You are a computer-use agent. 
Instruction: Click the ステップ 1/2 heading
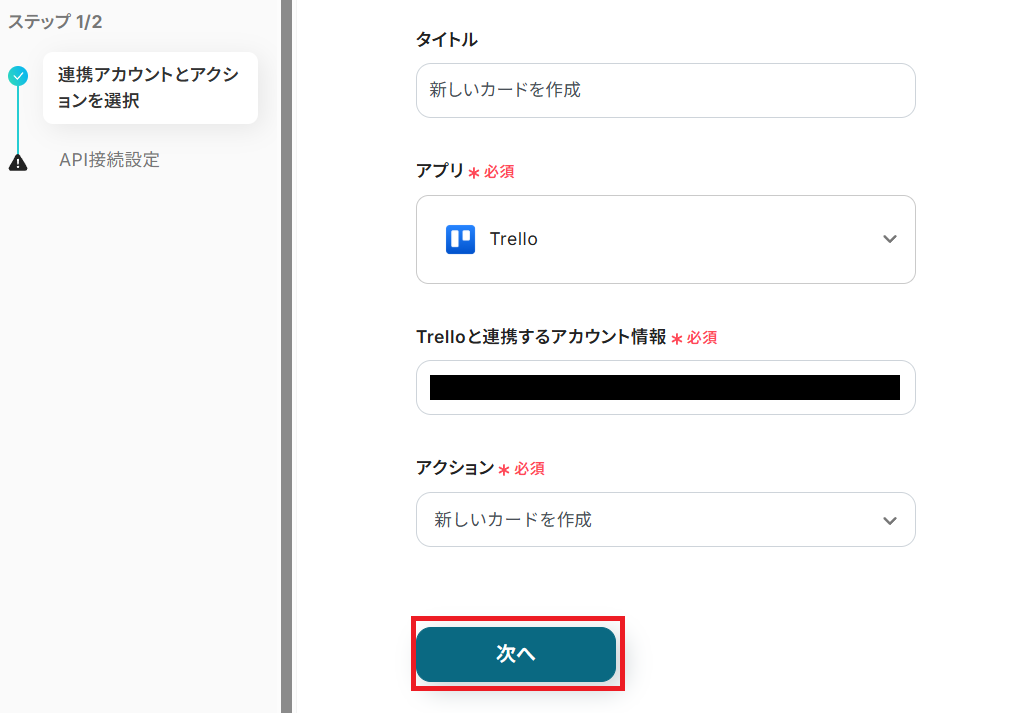[x=55, y=22]
